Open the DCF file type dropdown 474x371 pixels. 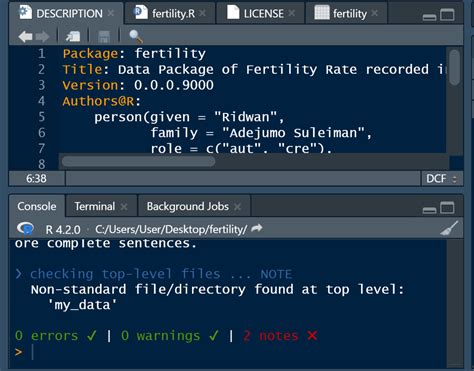pyautogui.click(x=442, y=178)
